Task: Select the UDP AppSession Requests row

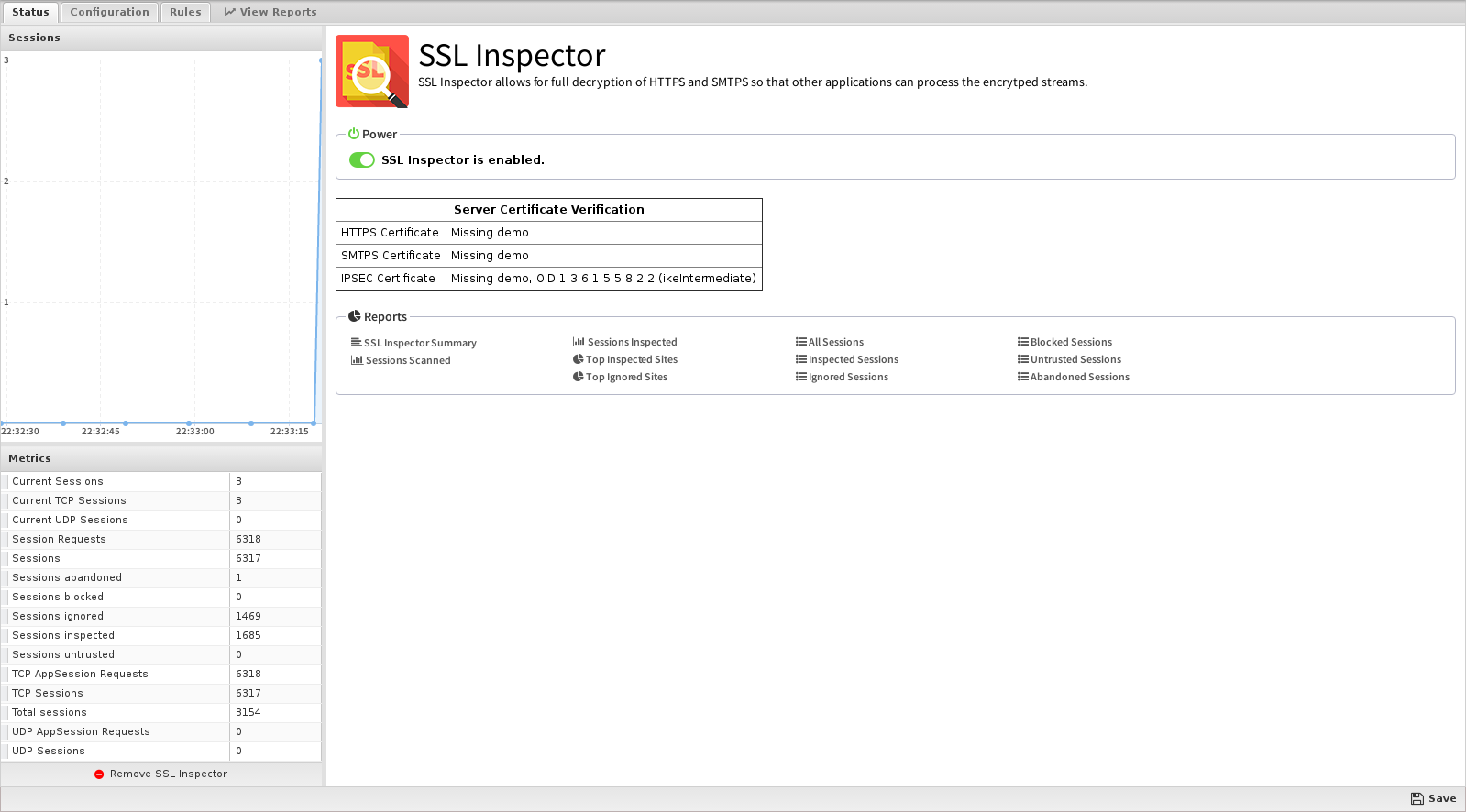Action: [x=161, y=731]
